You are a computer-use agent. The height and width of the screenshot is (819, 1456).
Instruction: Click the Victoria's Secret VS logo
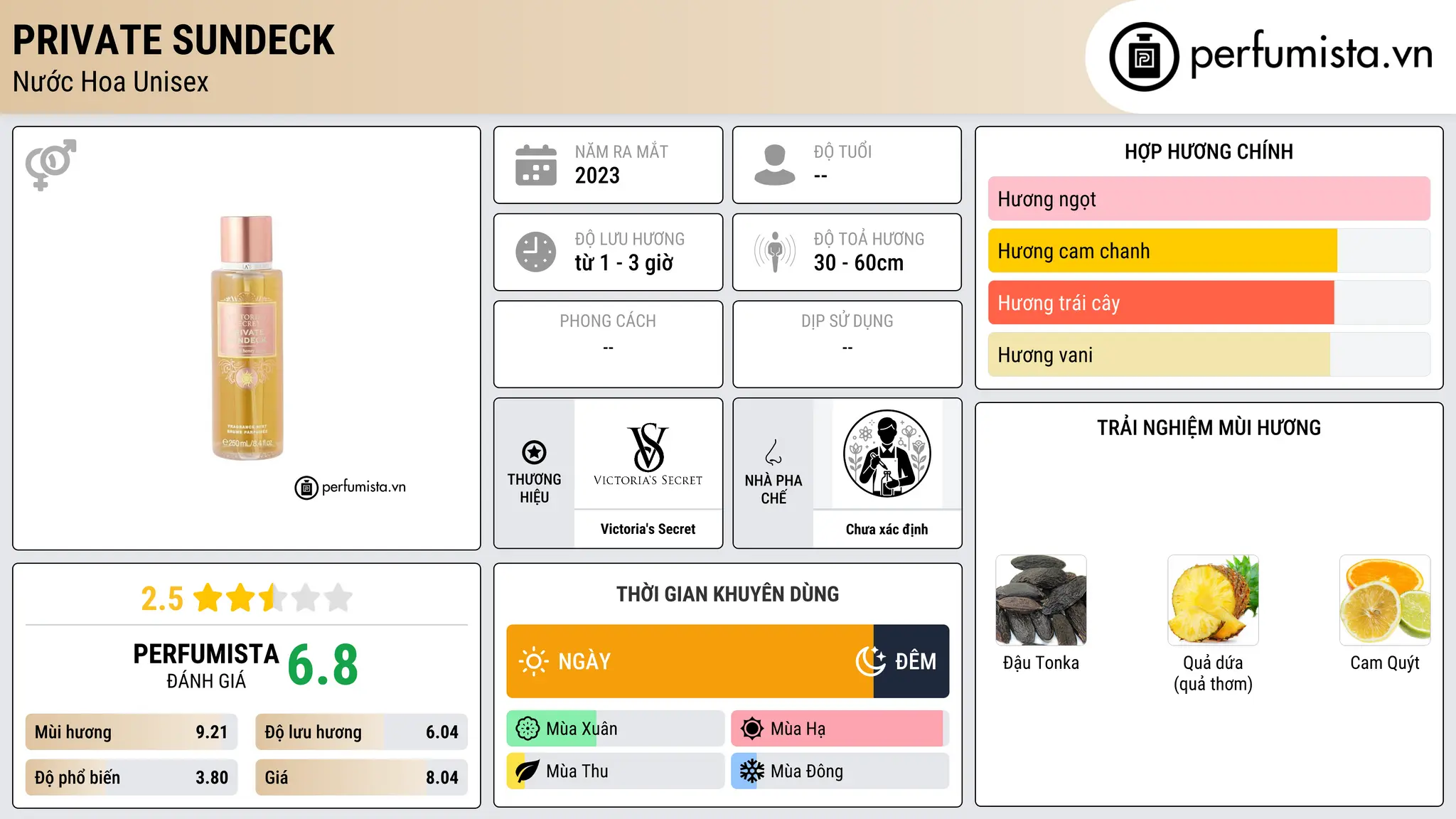click(648, 454)
